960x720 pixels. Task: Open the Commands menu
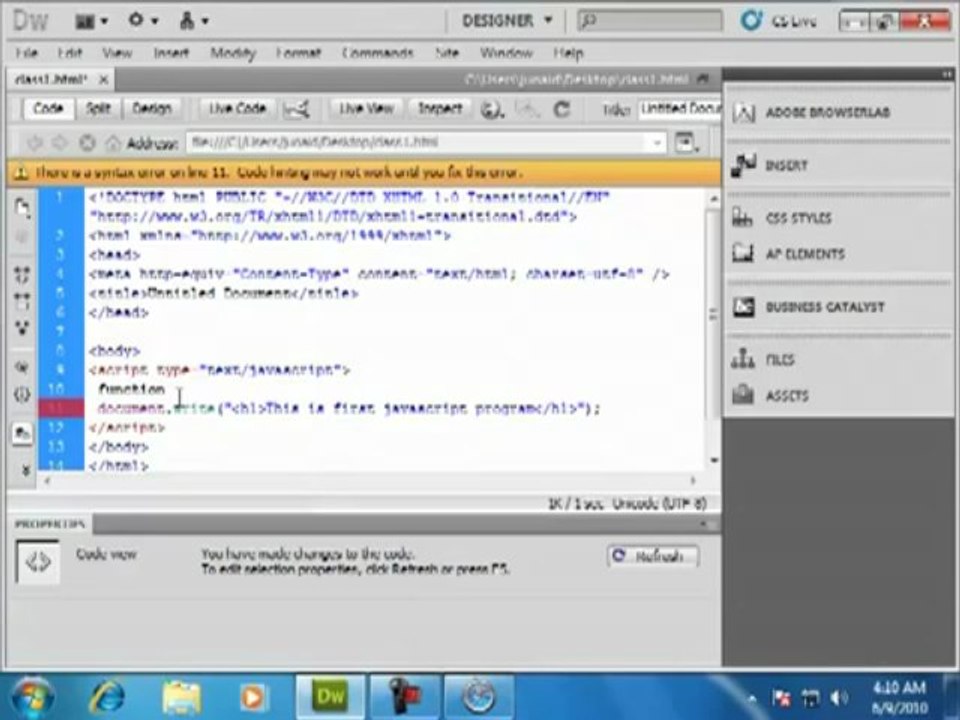(377, 53)
